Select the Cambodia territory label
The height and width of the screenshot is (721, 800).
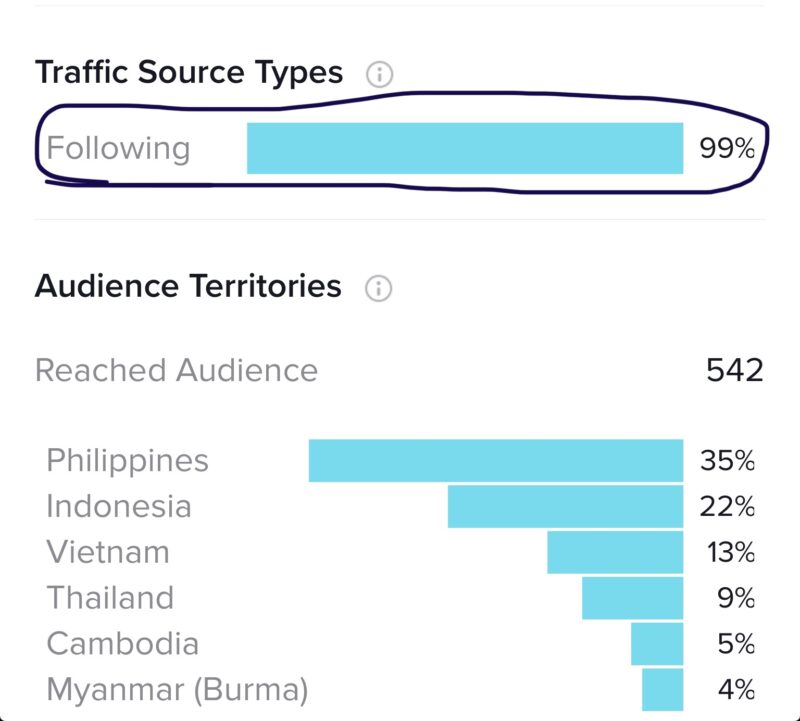tap(122, 643)
